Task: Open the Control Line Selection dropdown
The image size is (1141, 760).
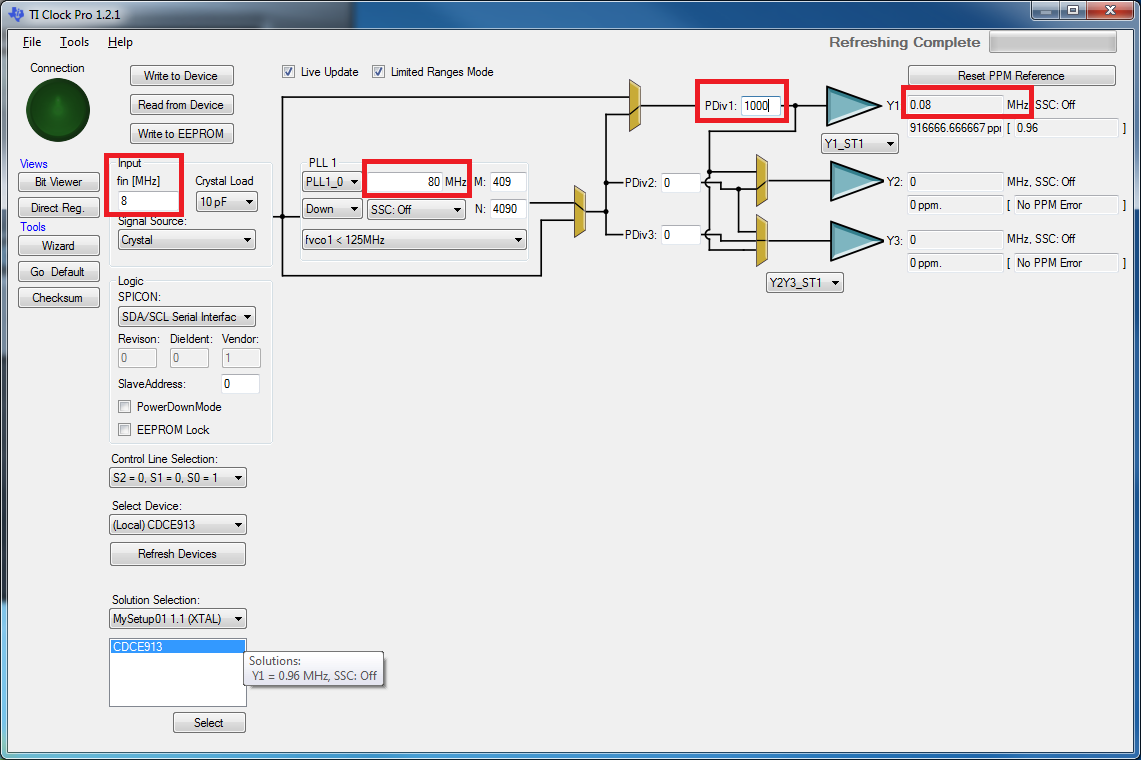Action: (178, 478)
